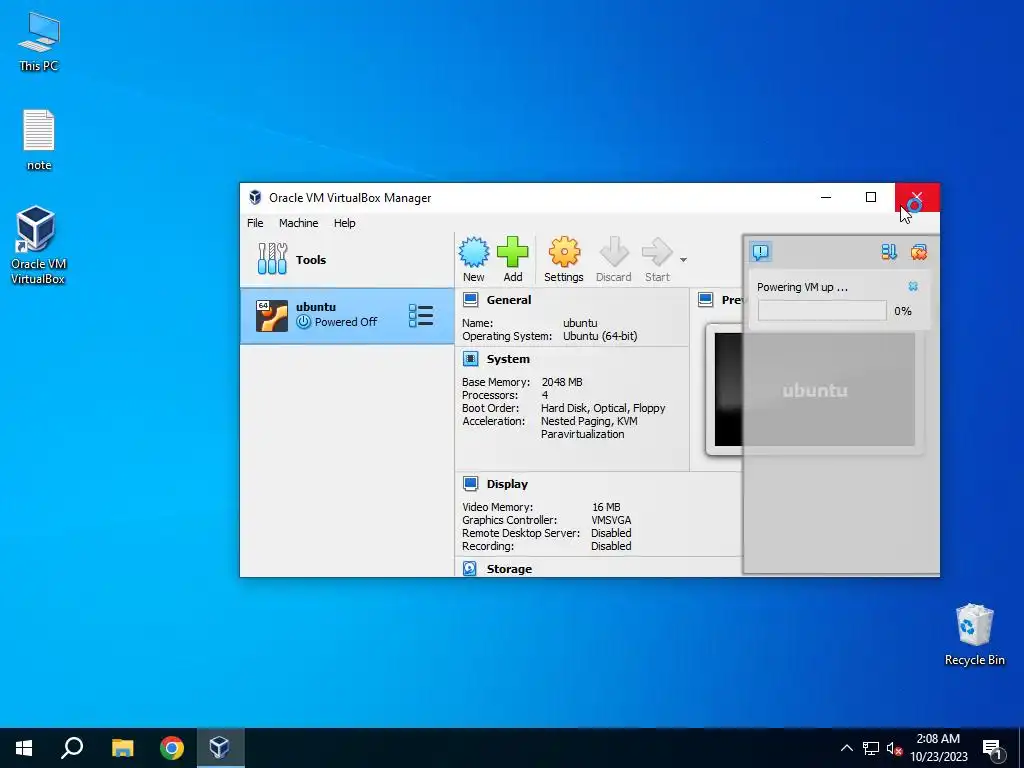The image size is (1024, 768).
Task: Open the ubuntu machine tools list menu icon
Action: click(421, 315)
